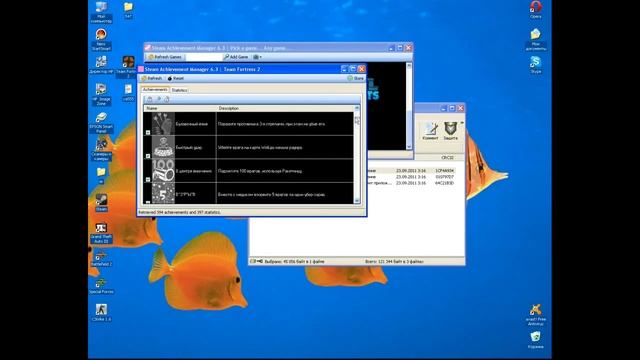Click the invert selection toolbar icon
640x360 pixels.
pyautogui.click(x=158, y=99)
